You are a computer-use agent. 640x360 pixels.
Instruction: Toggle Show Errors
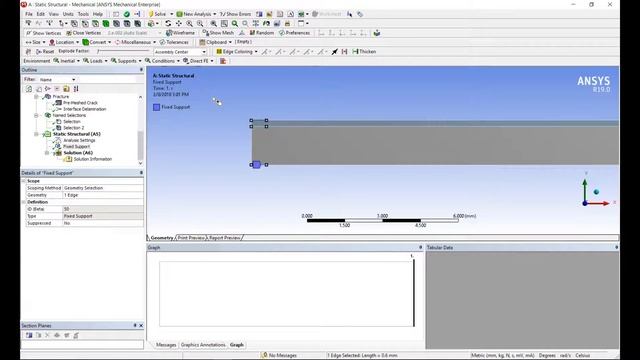coord(236,14)
